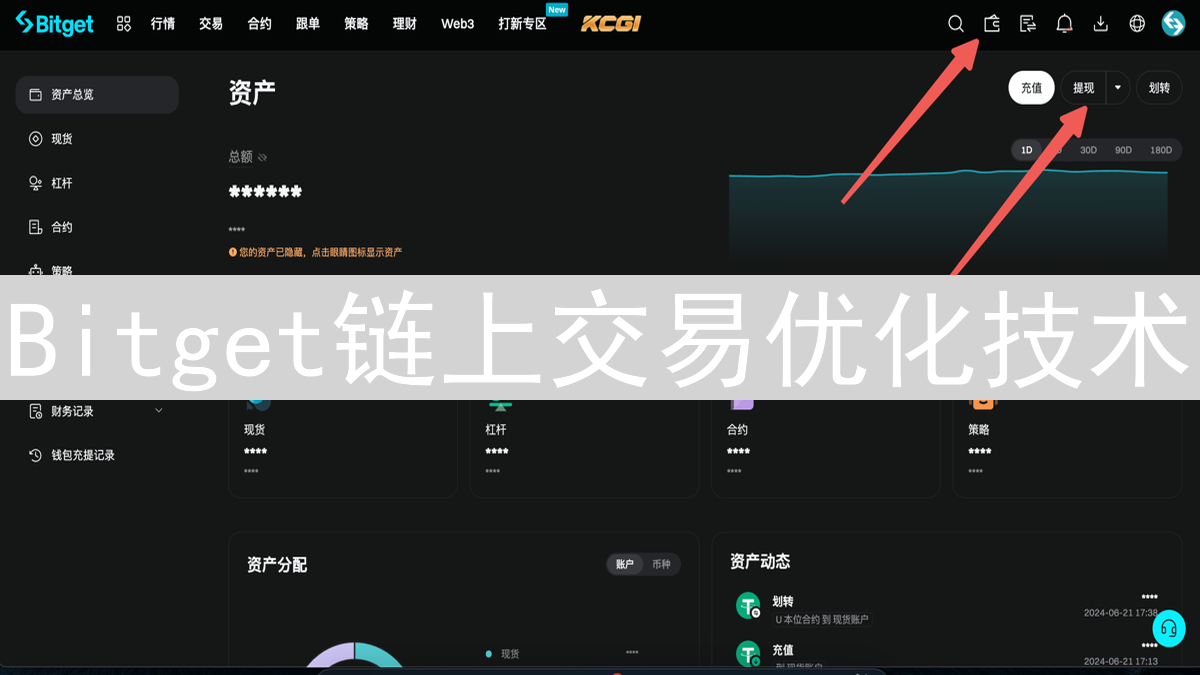Open 理财 in the top navigation
Screen dimensions: 1200x675
[x=405, y=23]
